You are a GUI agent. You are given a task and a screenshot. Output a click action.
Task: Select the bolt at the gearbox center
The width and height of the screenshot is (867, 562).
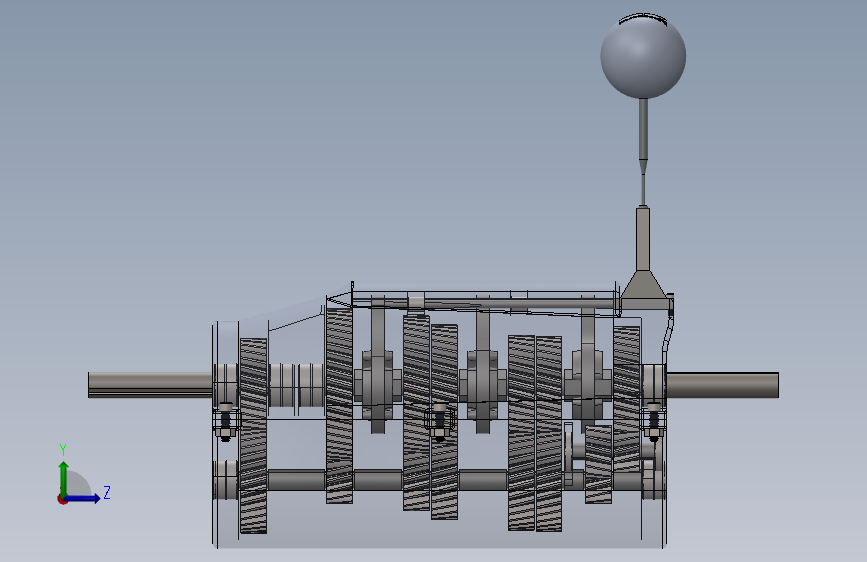[440, 422]
